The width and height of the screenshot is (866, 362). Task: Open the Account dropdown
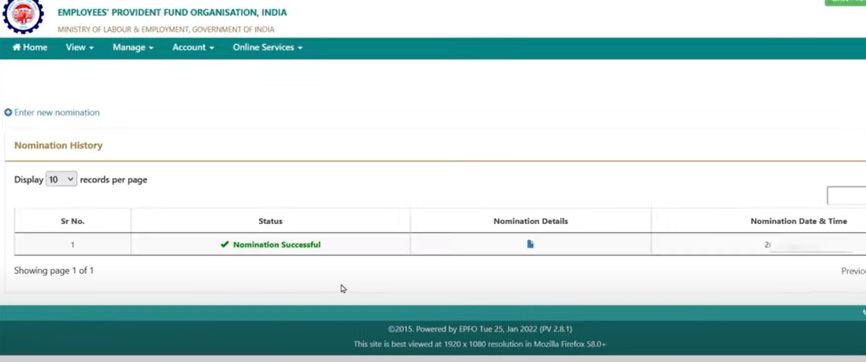click(193, 48)
